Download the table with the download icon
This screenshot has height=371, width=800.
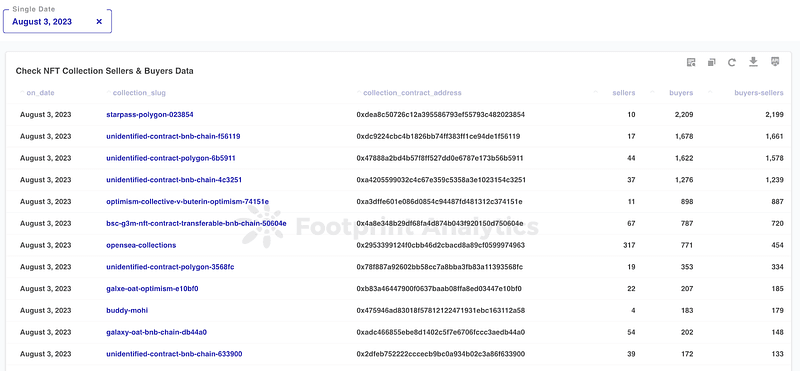[753, 62]
